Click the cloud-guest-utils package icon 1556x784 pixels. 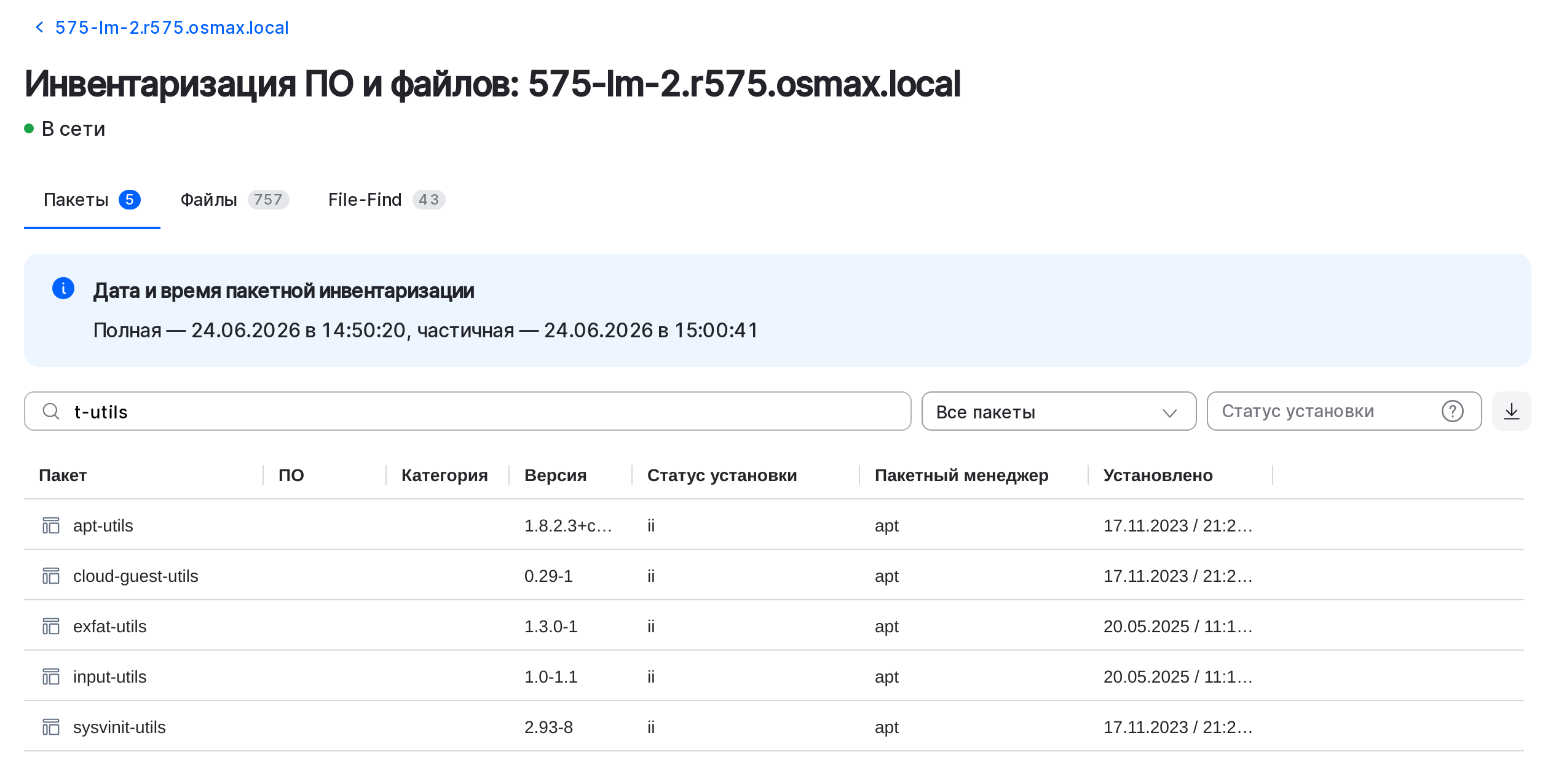click(50, 576)
